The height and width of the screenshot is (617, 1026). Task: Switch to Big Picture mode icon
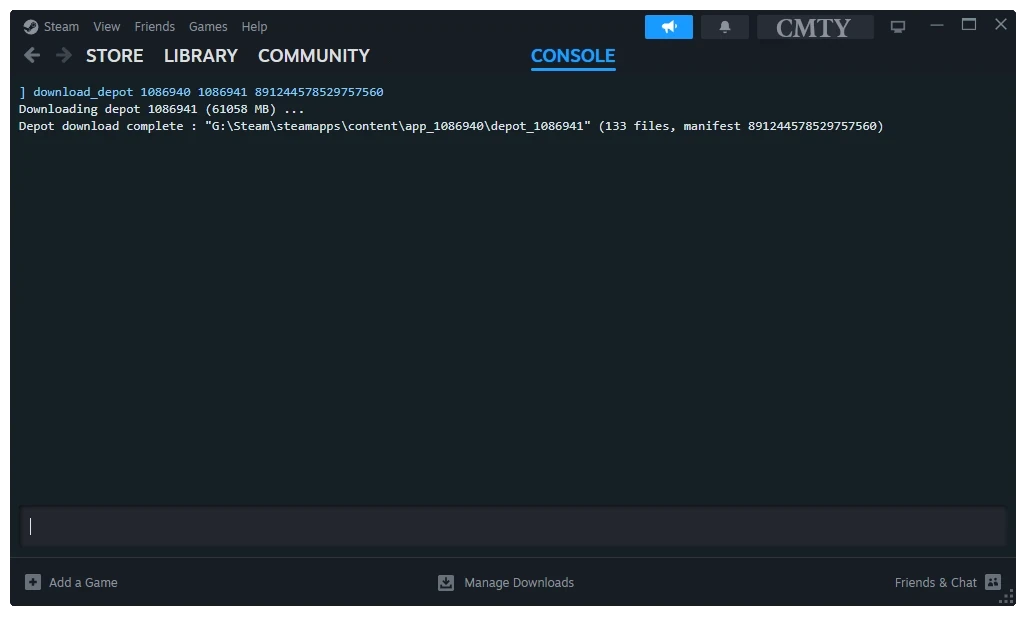click(898, 27)
